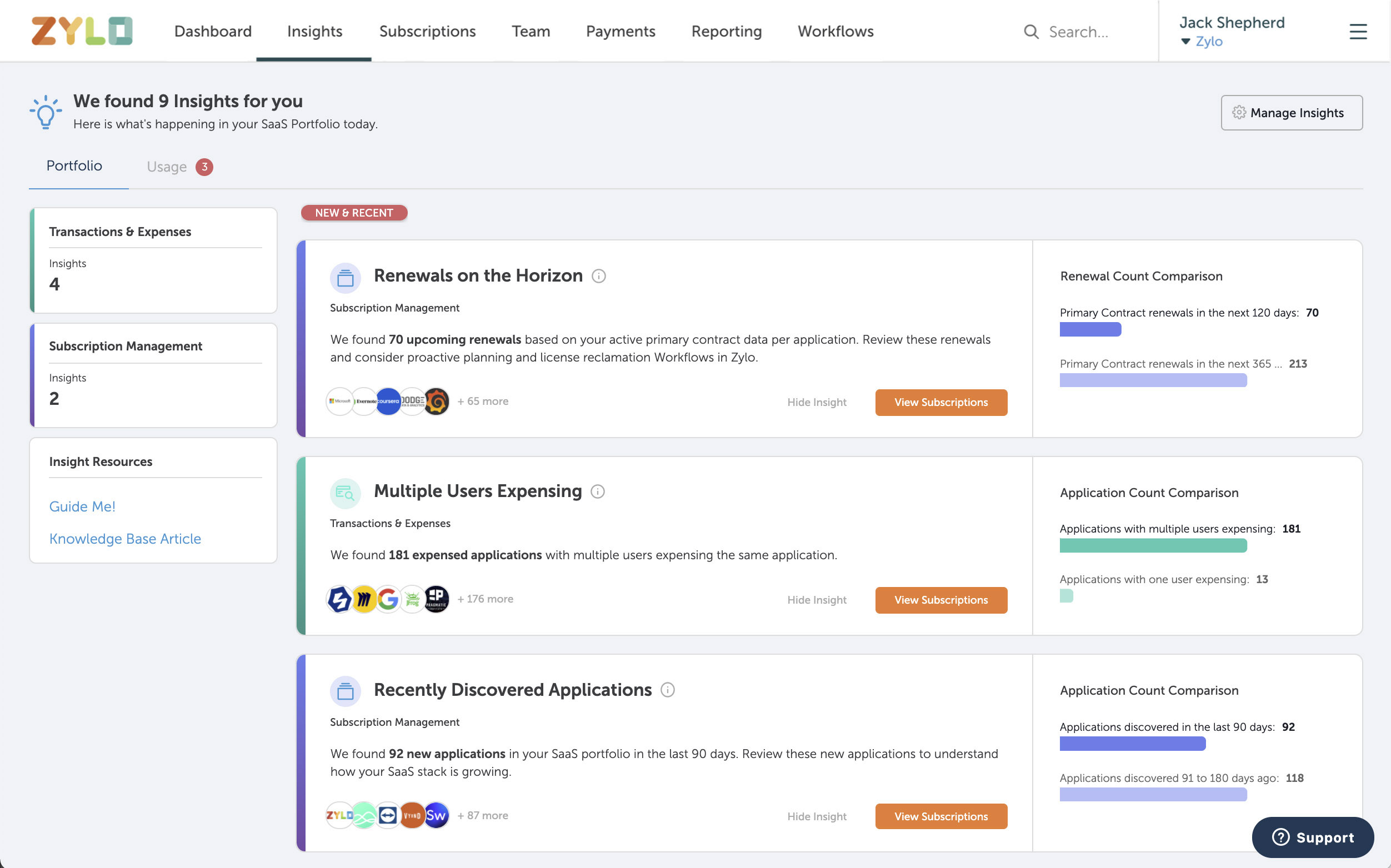
Task: Open the Reporting menu item
Action: (726, 31)
